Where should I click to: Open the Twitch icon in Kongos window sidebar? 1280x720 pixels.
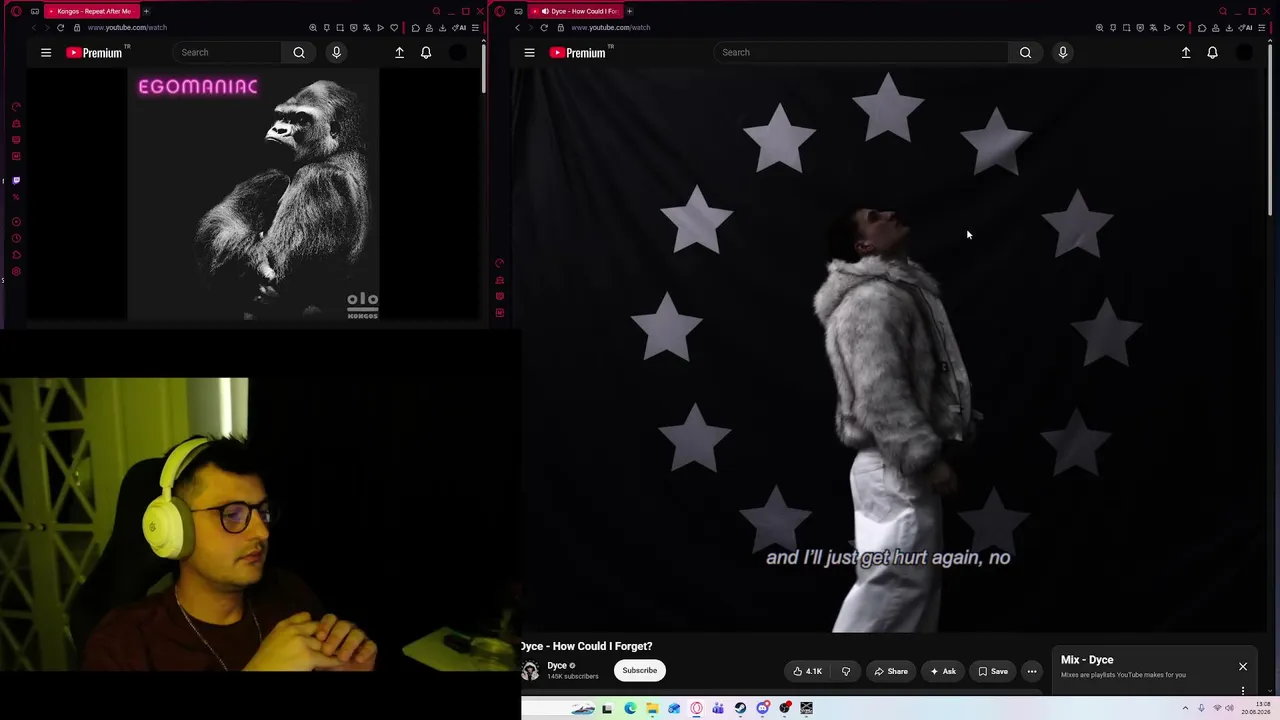(16, 180)
